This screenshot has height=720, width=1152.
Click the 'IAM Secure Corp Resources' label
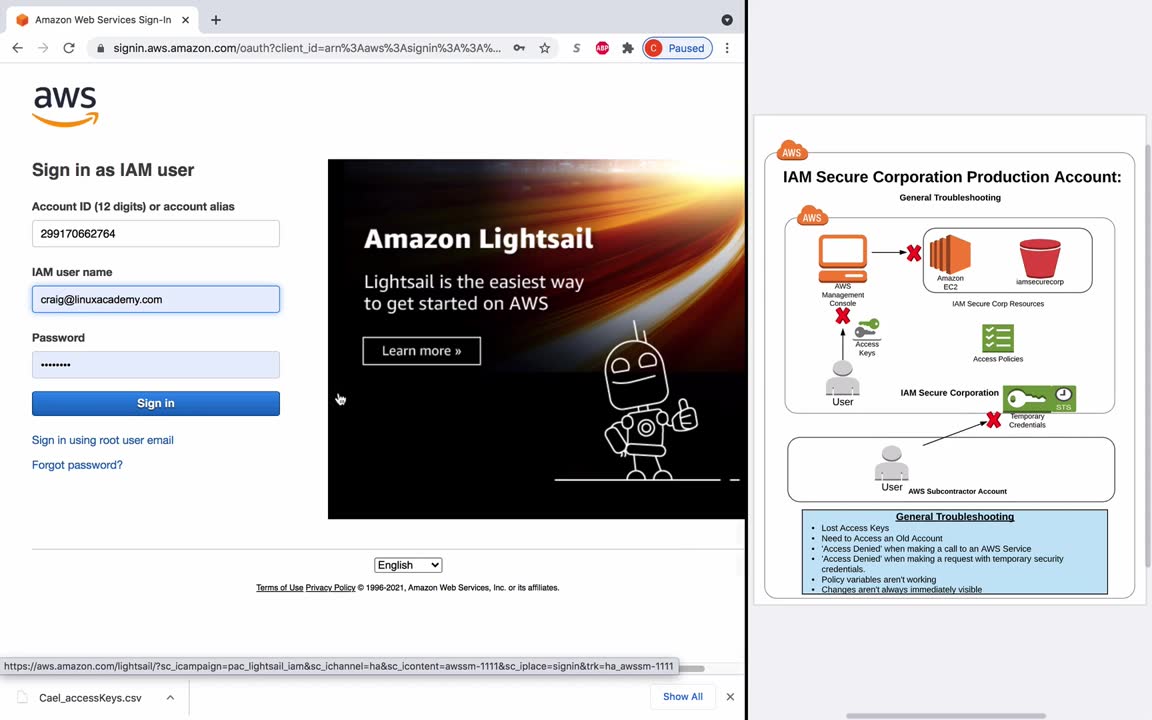(x=998, y=303)
